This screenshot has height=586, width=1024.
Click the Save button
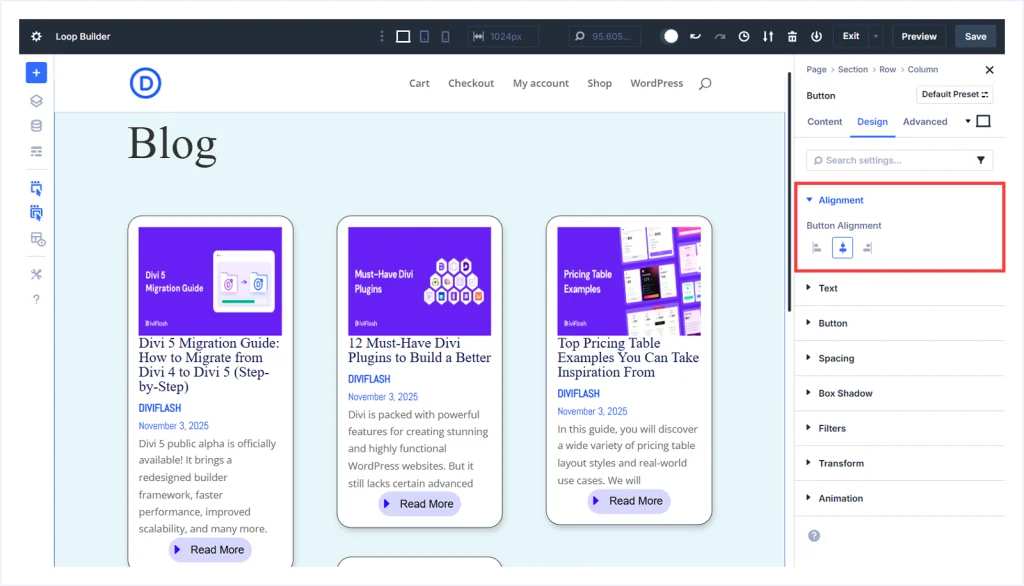coord(975,36)
